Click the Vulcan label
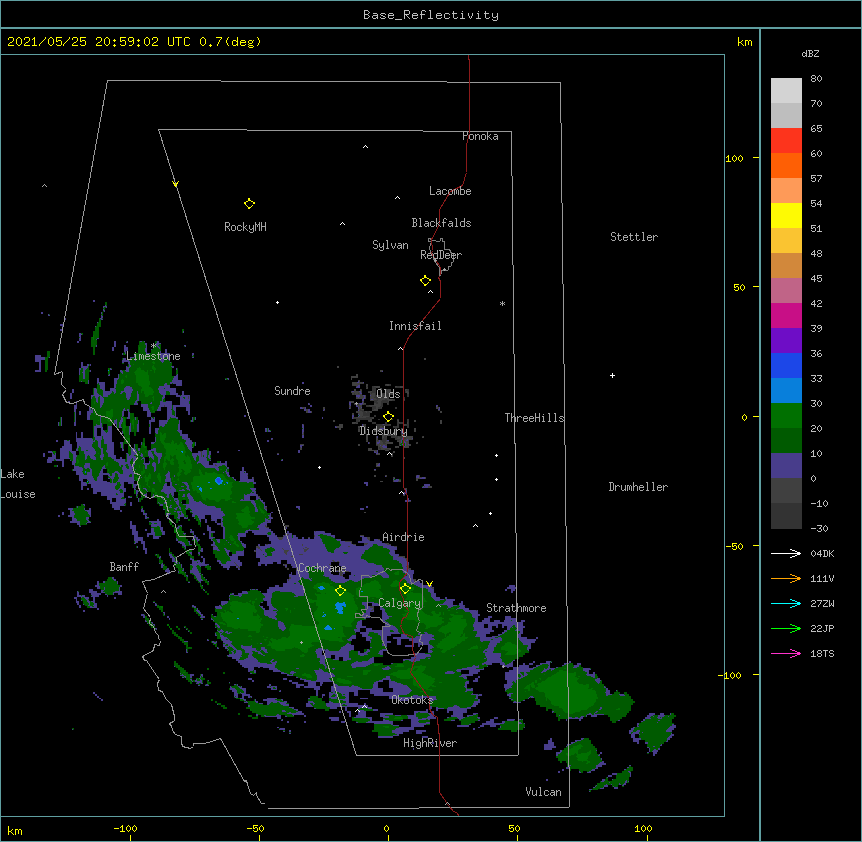The height and width of the screenshot is (842, 862). [x=543, y=792]
